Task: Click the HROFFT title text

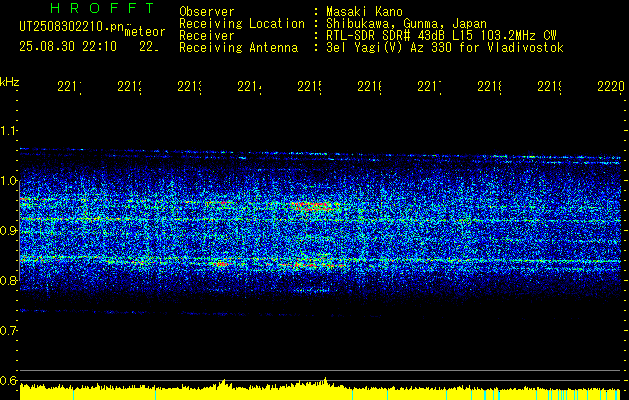Action: click(x=102, y=8)
